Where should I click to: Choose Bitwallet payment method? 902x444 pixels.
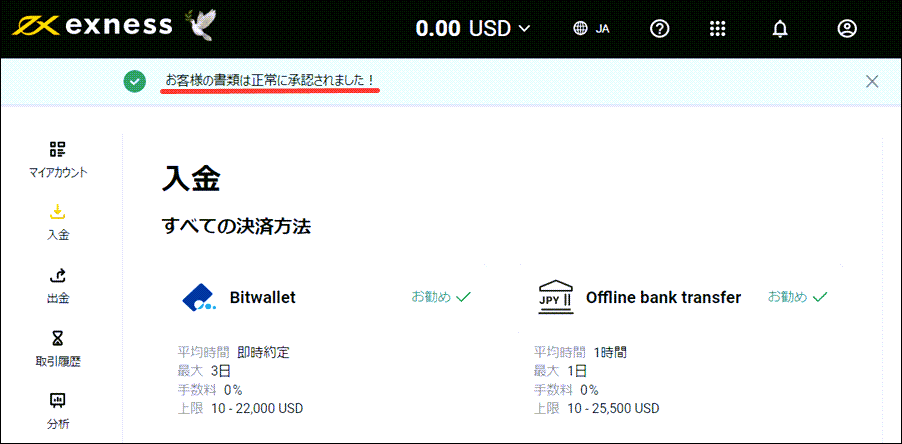[263, 298]
